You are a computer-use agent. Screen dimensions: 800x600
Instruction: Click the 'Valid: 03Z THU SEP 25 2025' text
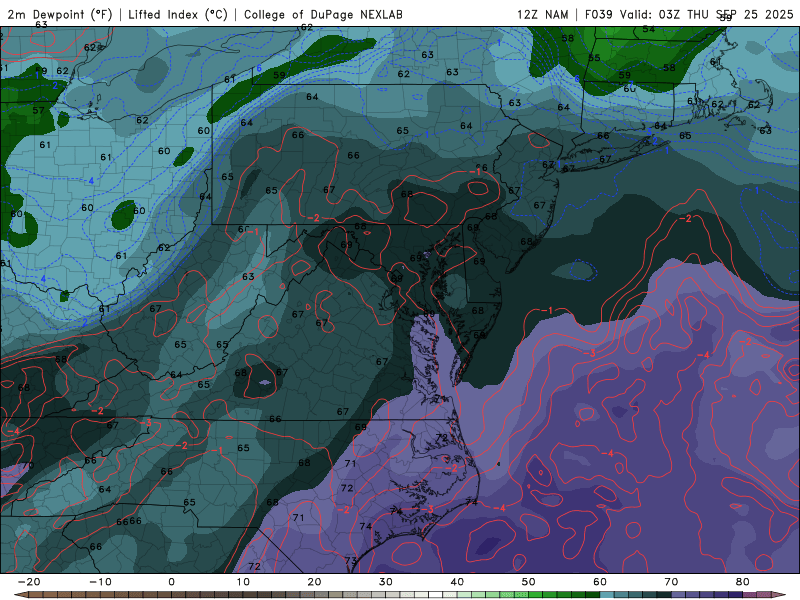click(x=707, y=14)
